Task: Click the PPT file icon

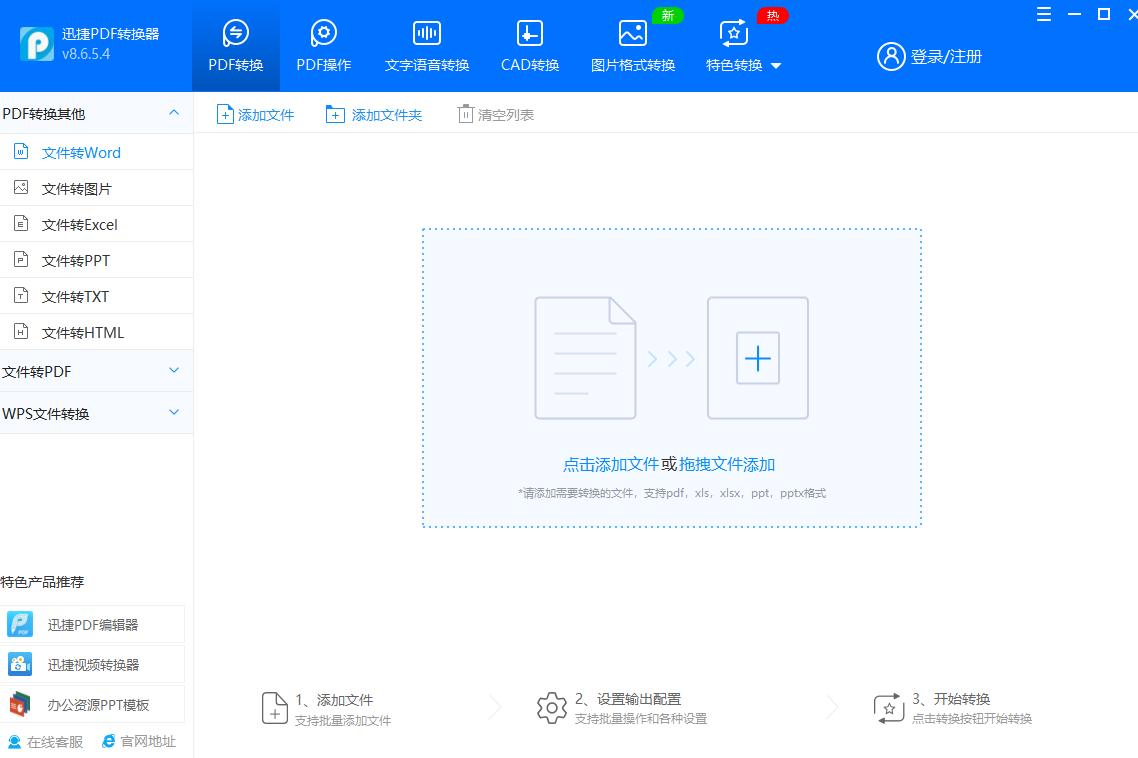Action: [x=21, y=259]
